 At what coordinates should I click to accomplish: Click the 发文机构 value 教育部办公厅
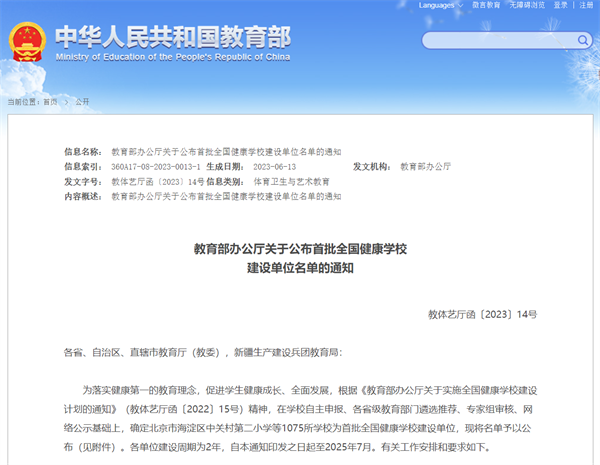(x=429, y=166)
